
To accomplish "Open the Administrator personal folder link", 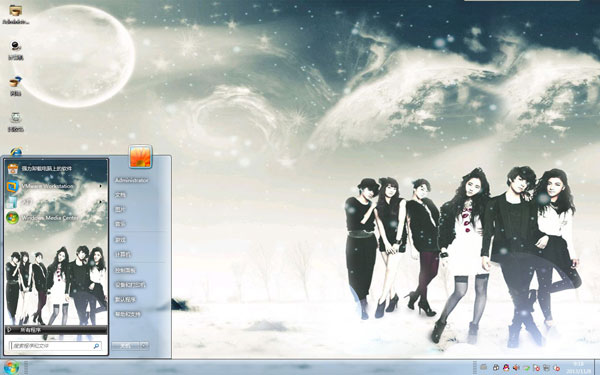I will [x=132, y=180].
